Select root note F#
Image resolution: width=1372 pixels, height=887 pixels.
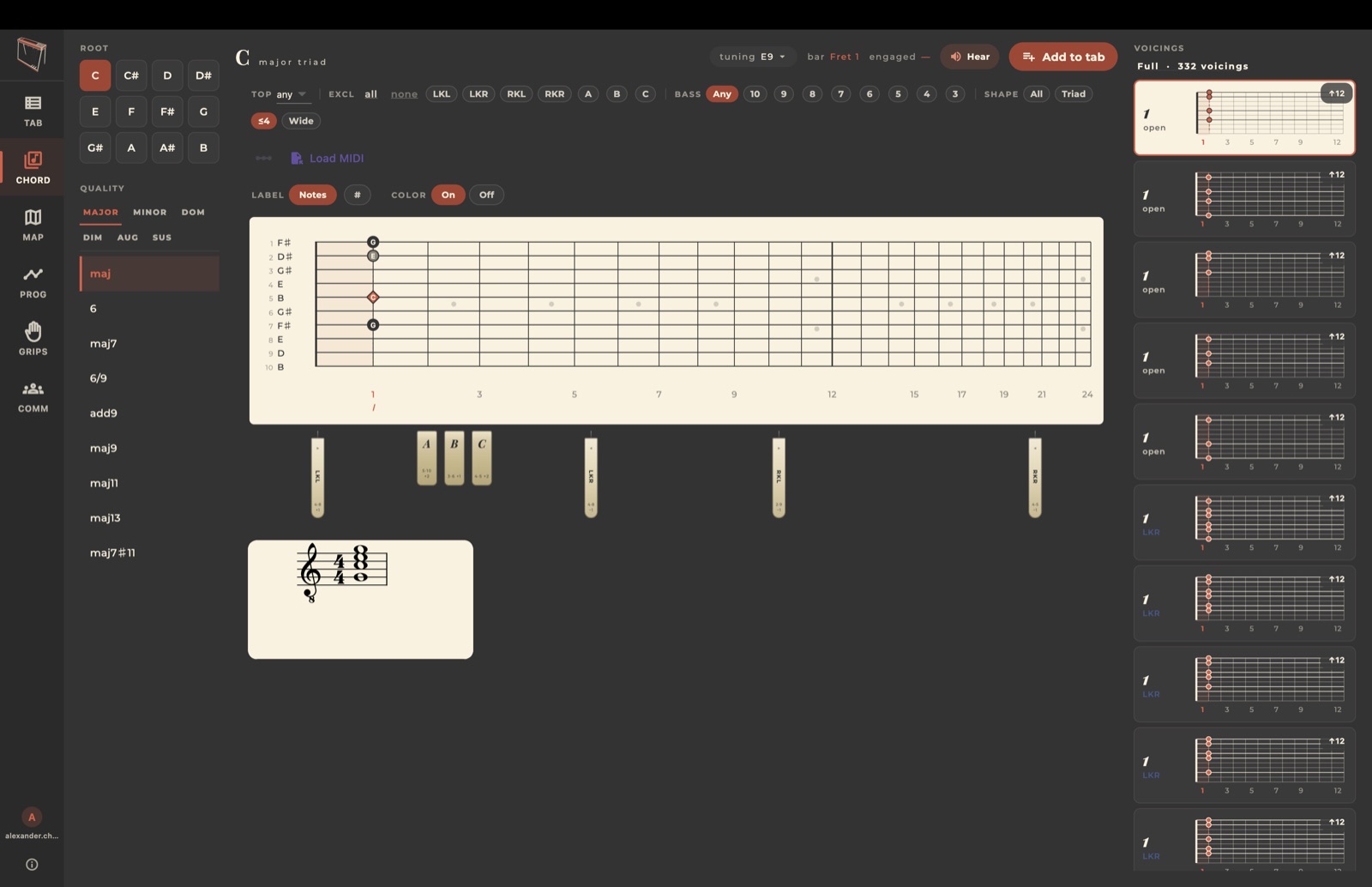167,112
